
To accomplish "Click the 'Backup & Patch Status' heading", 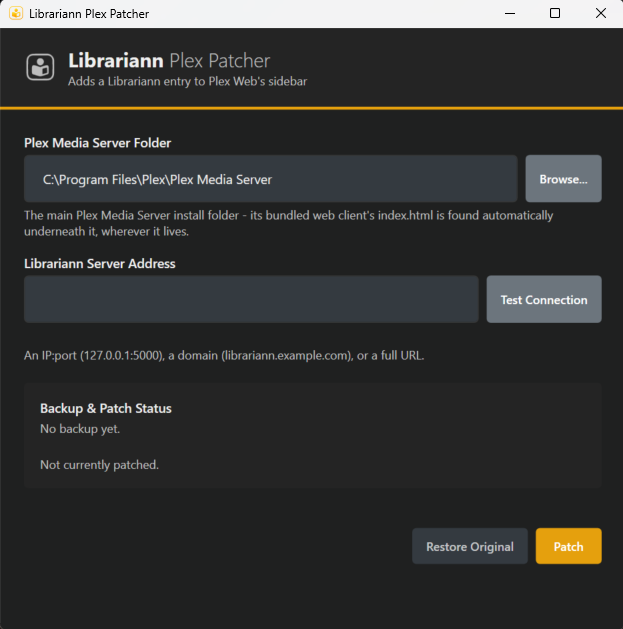I will pos(106,408).
